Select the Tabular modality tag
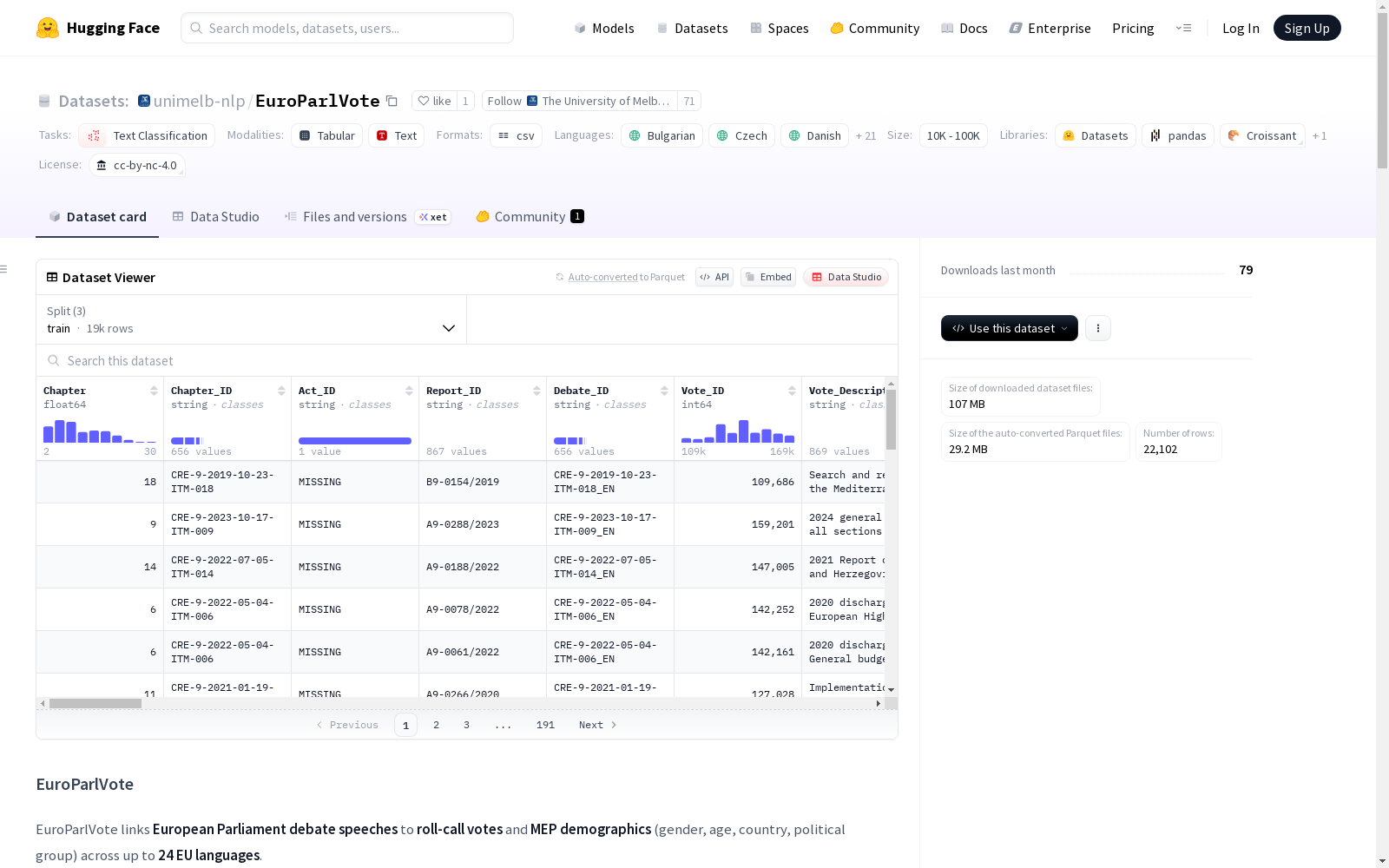 click(327, 135)
